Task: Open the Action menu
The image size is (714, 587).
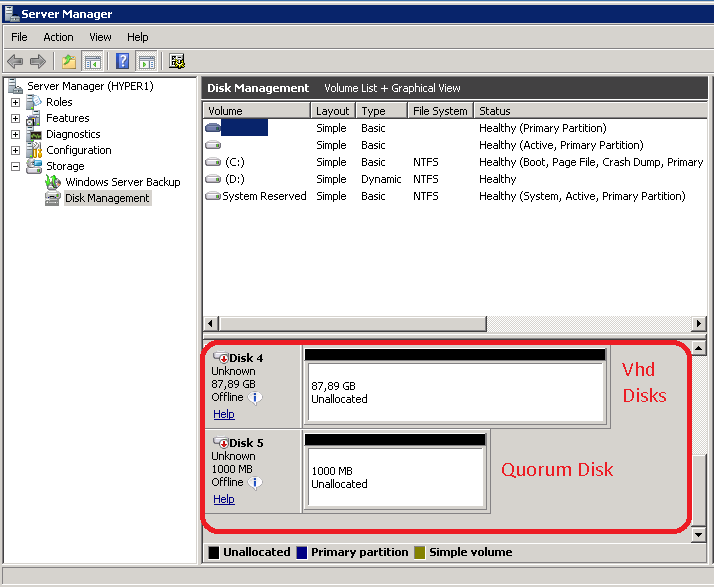Action: pyautogui.click(x=58, y=37)
